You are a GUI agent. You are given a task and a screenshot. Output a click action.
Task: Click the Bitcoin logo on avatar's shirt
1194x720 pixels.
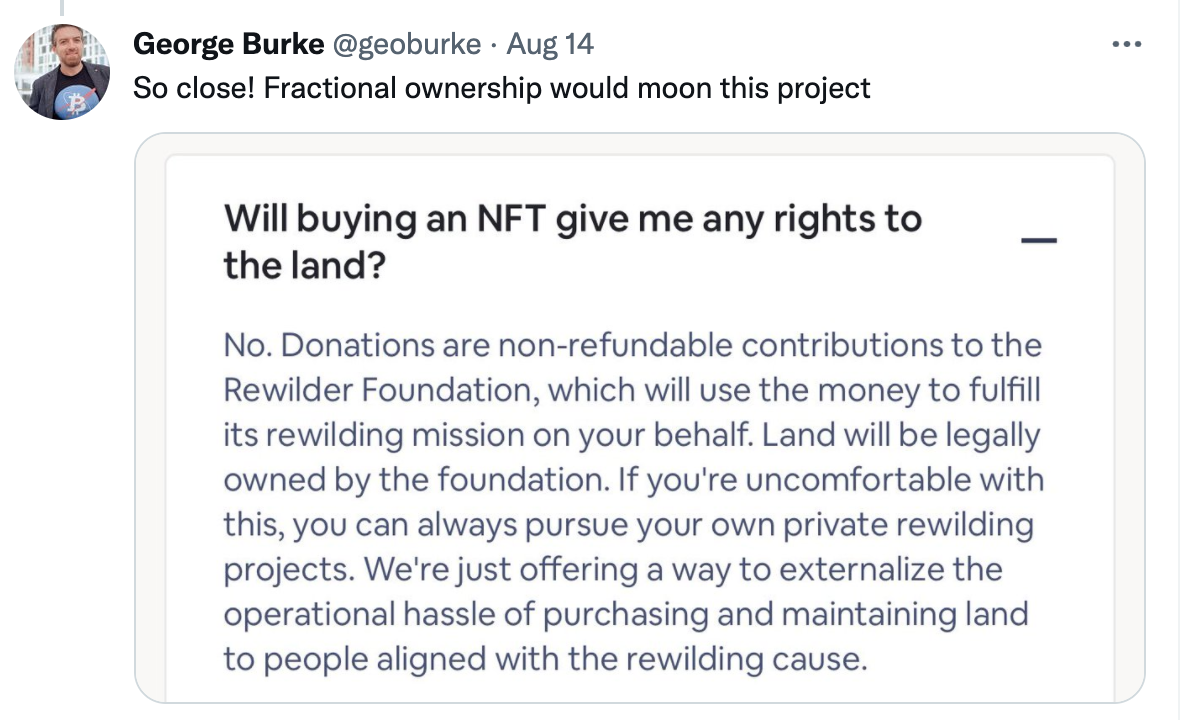[73, 102]
